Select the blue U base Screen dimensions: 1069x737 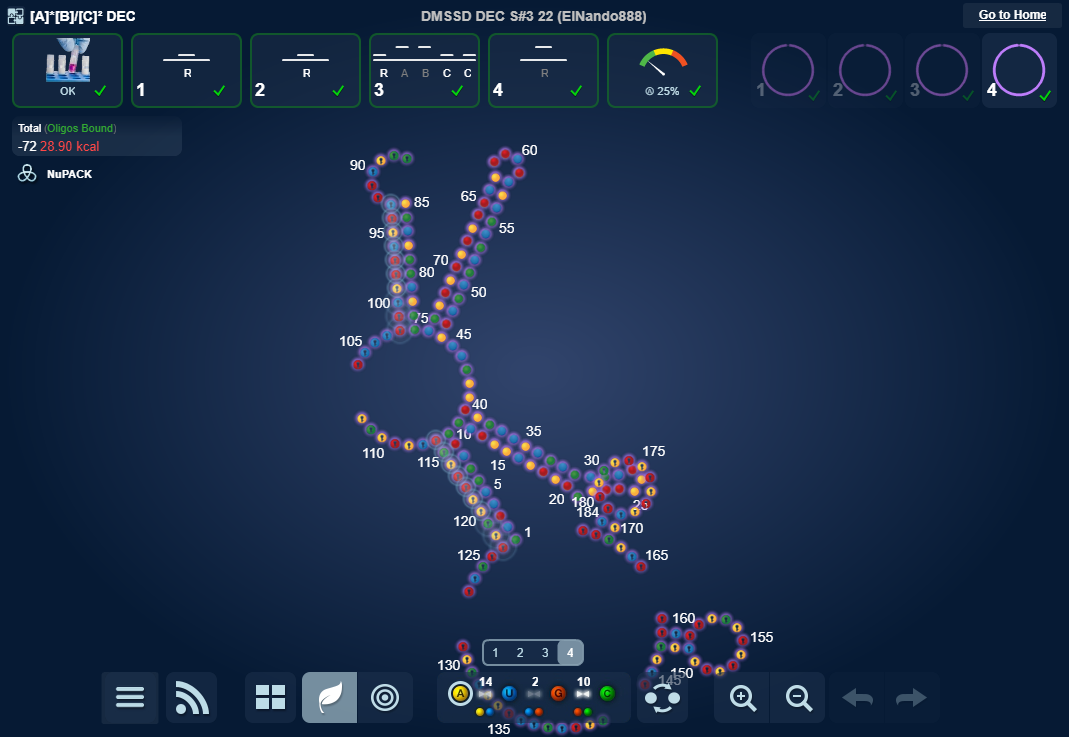[x=509, y=693]
